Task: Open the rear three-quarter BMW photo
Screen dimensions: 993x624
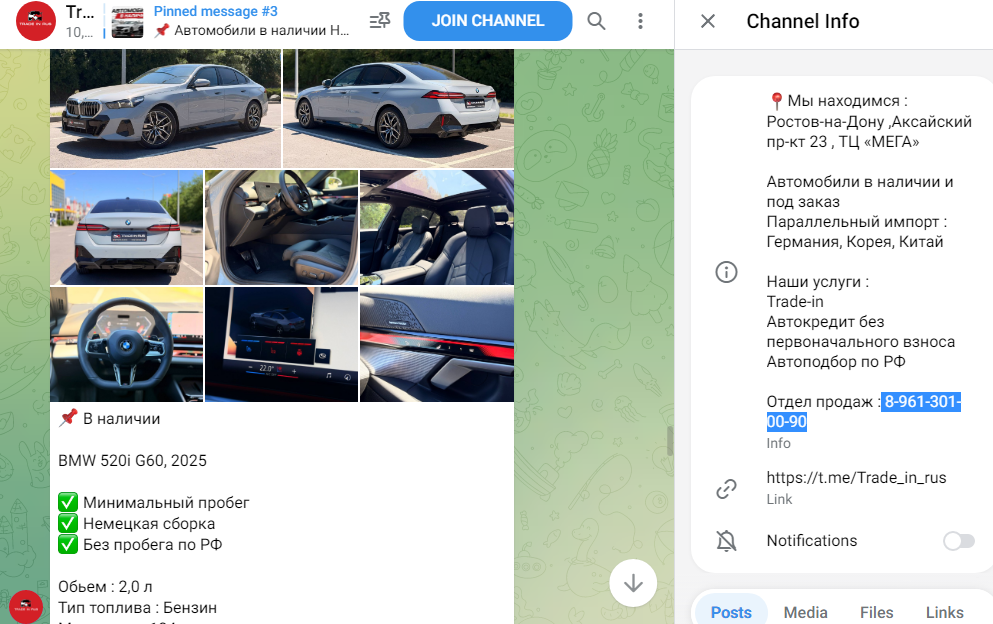Action: (x=398, y=108)
